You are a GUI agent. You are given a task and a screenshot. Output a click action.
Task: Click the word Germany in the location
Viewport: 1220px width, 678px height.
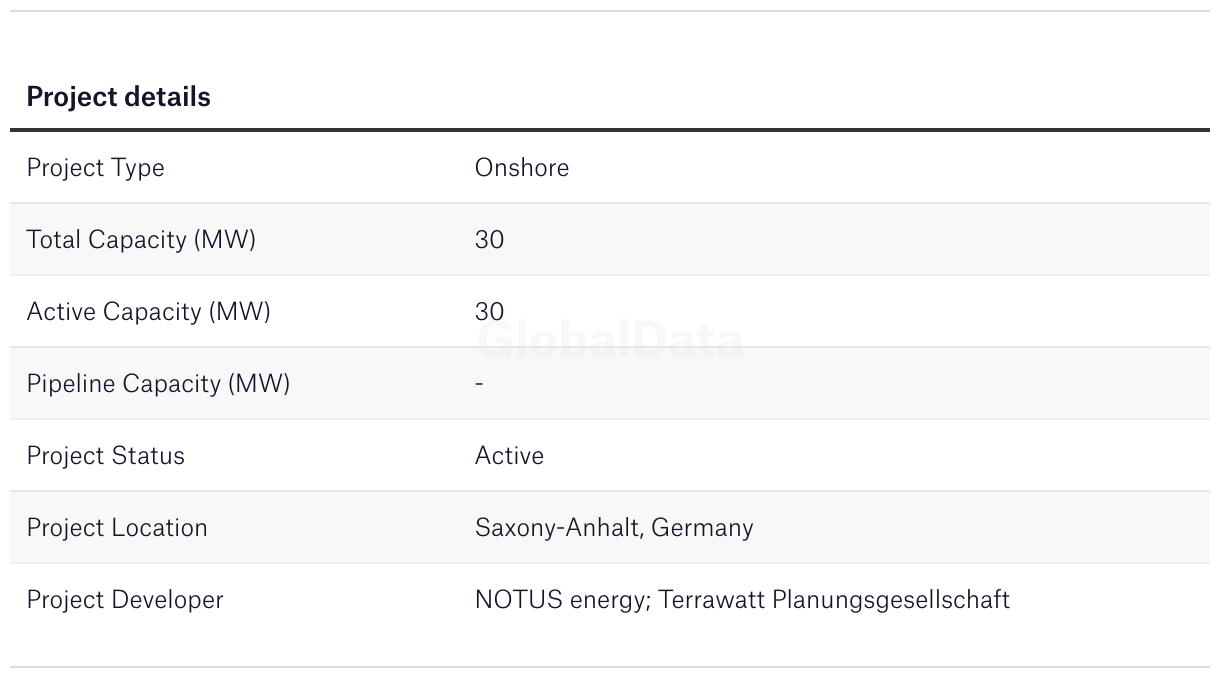[x=702, y=527]
